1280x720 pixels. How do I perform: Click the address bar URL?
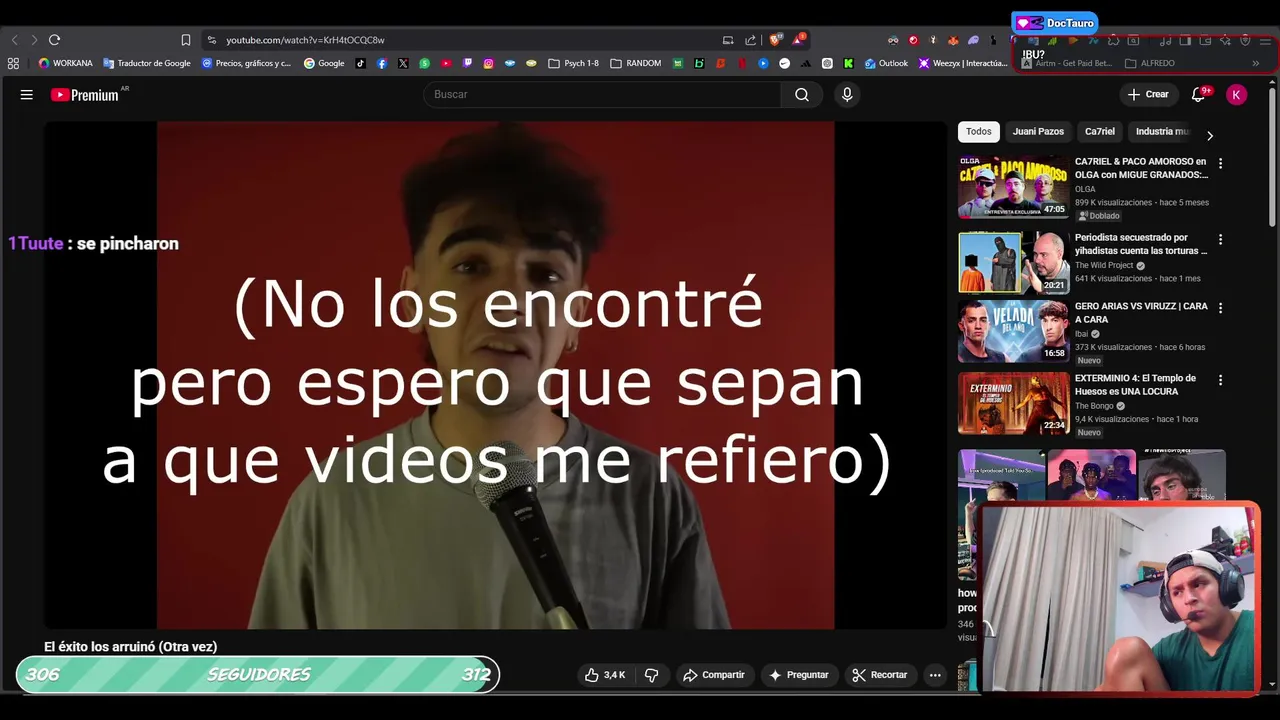point(305,40)
